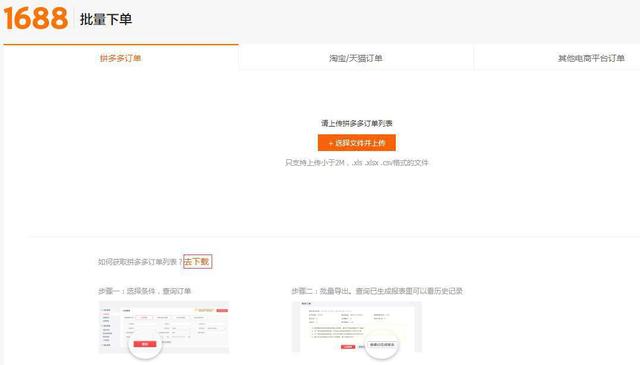Select the 拼多多订单 tab

121,58
